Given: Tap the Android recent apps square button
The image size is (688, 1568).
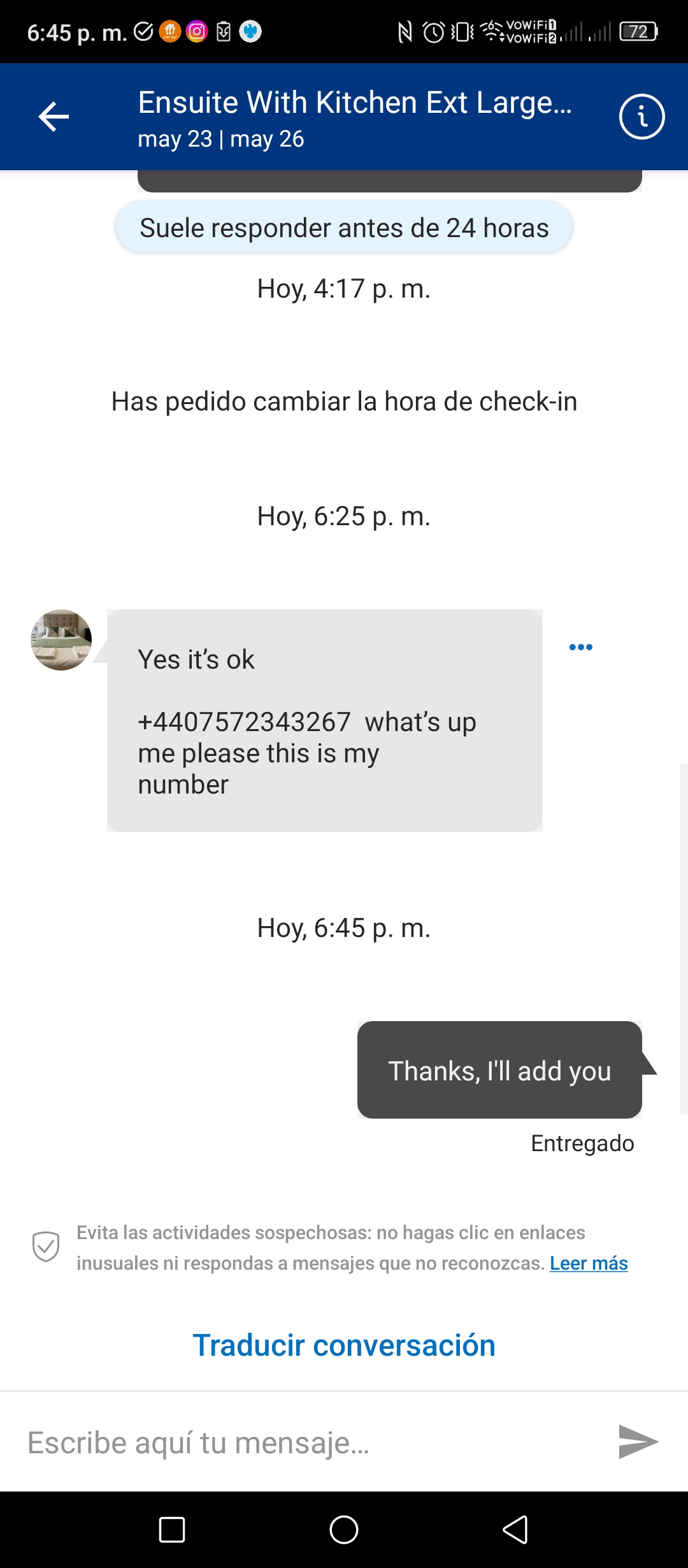Looking at the screenshot, I should coord(172,1530).
